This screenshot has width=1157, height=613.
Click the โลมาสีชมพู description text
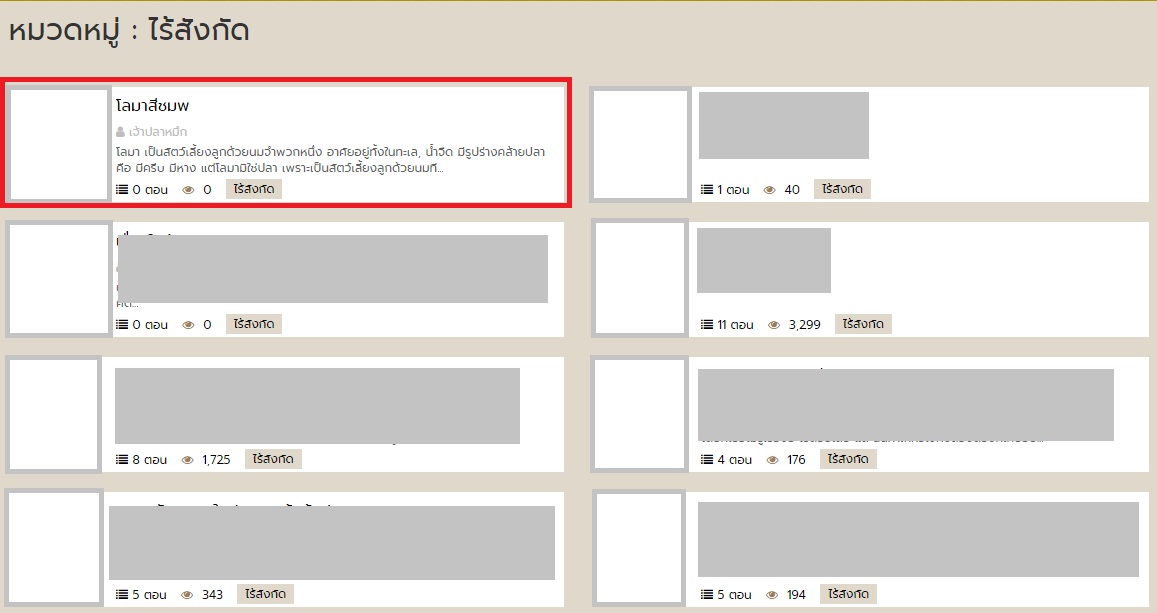[x=330, y=160]
